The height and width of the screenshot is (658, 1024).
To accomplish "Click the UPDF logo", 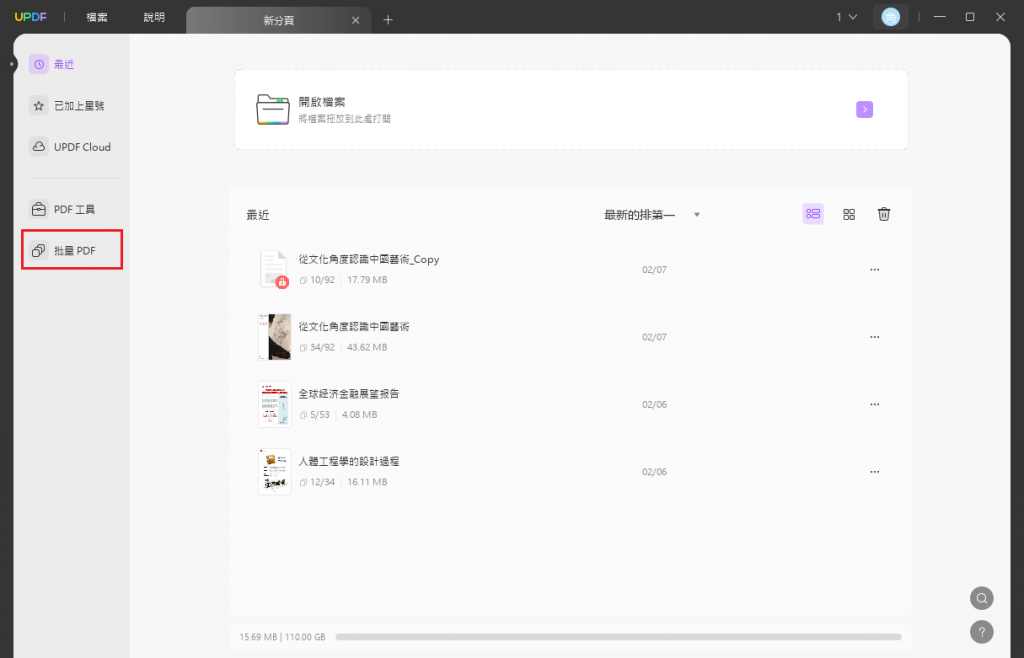I will click(31, 17).
